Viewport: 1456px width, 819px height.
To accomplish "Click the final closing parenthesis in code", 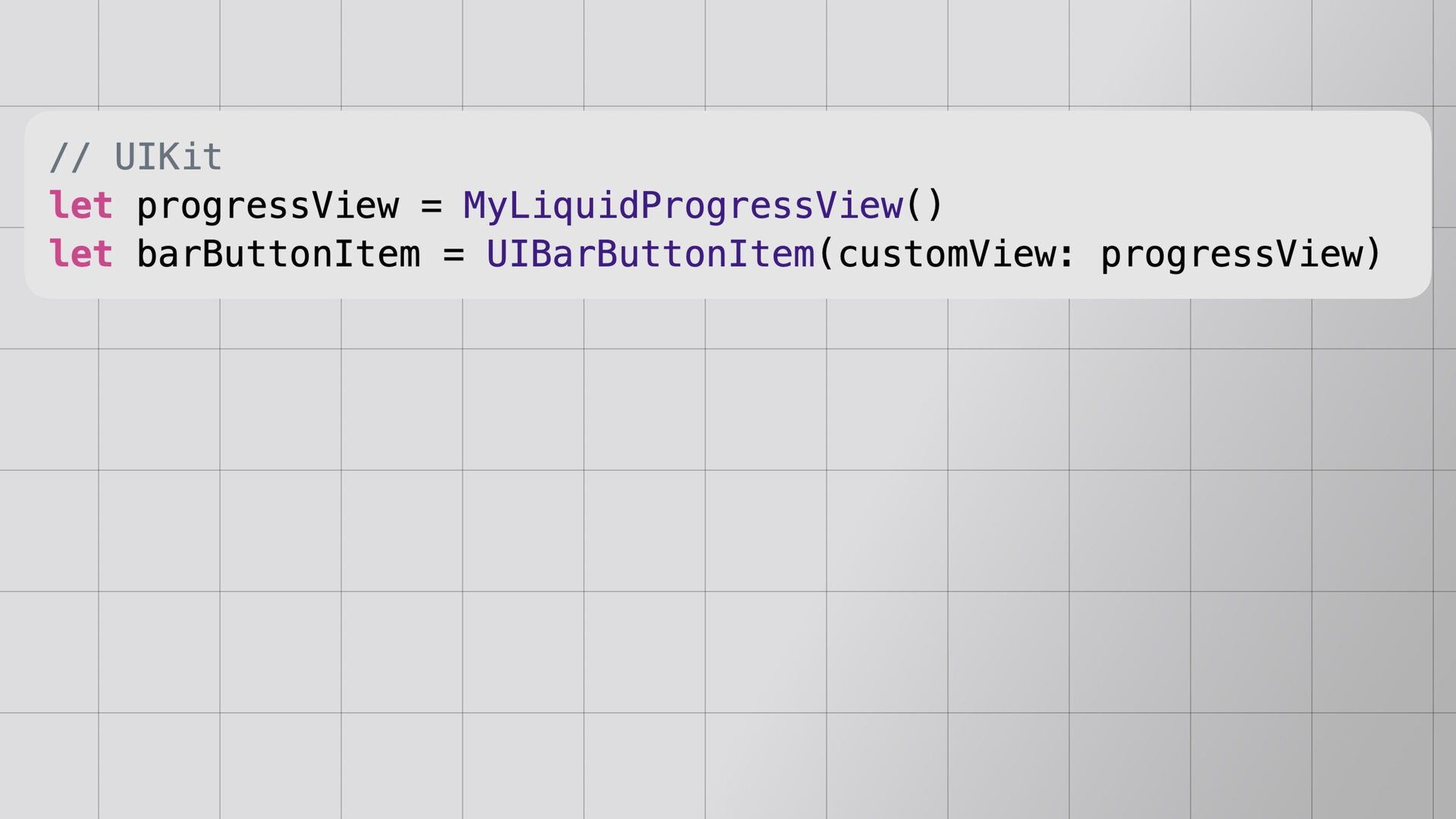I will 1373,254.
